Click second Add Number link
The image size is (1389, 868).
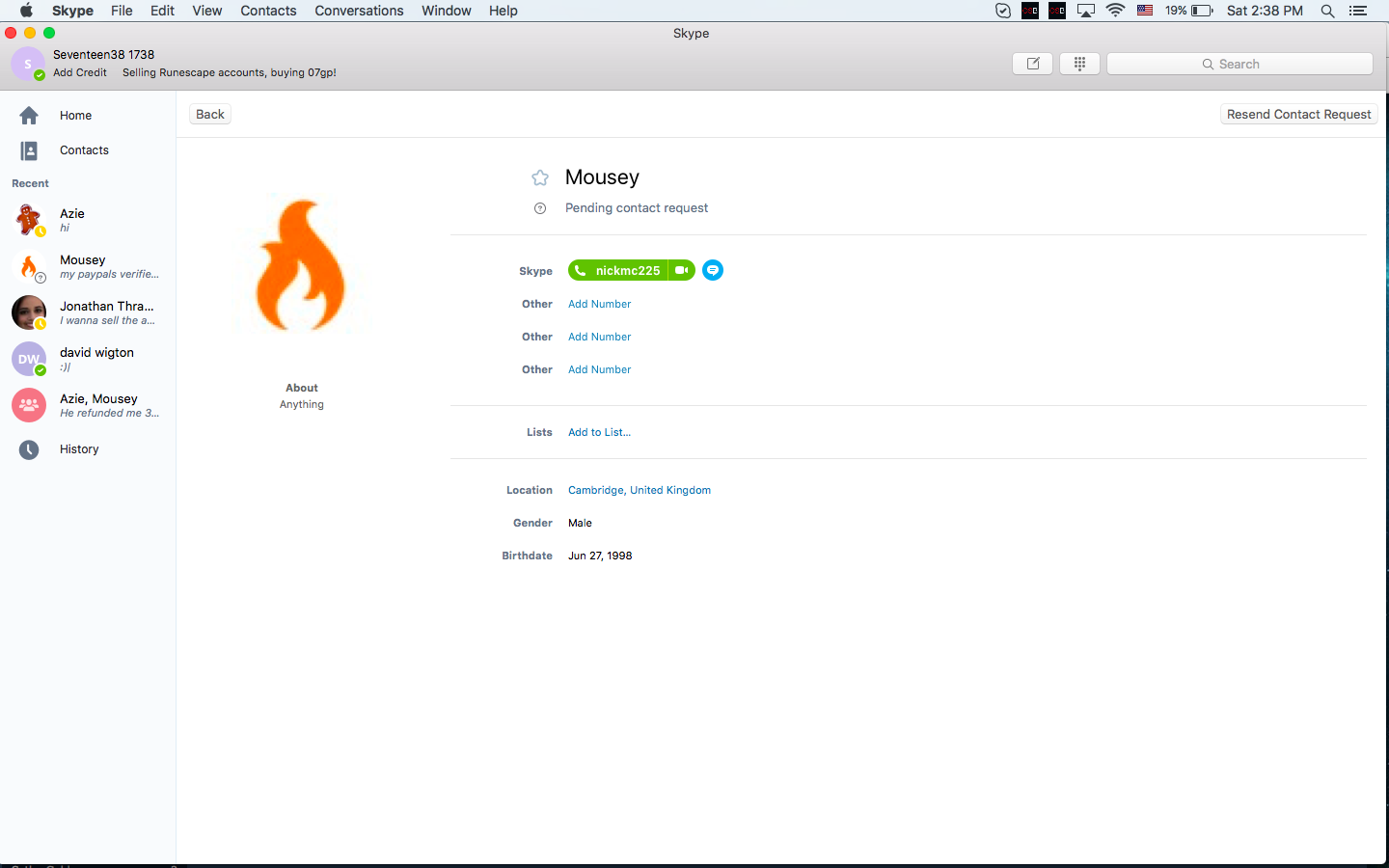point(600,337)
